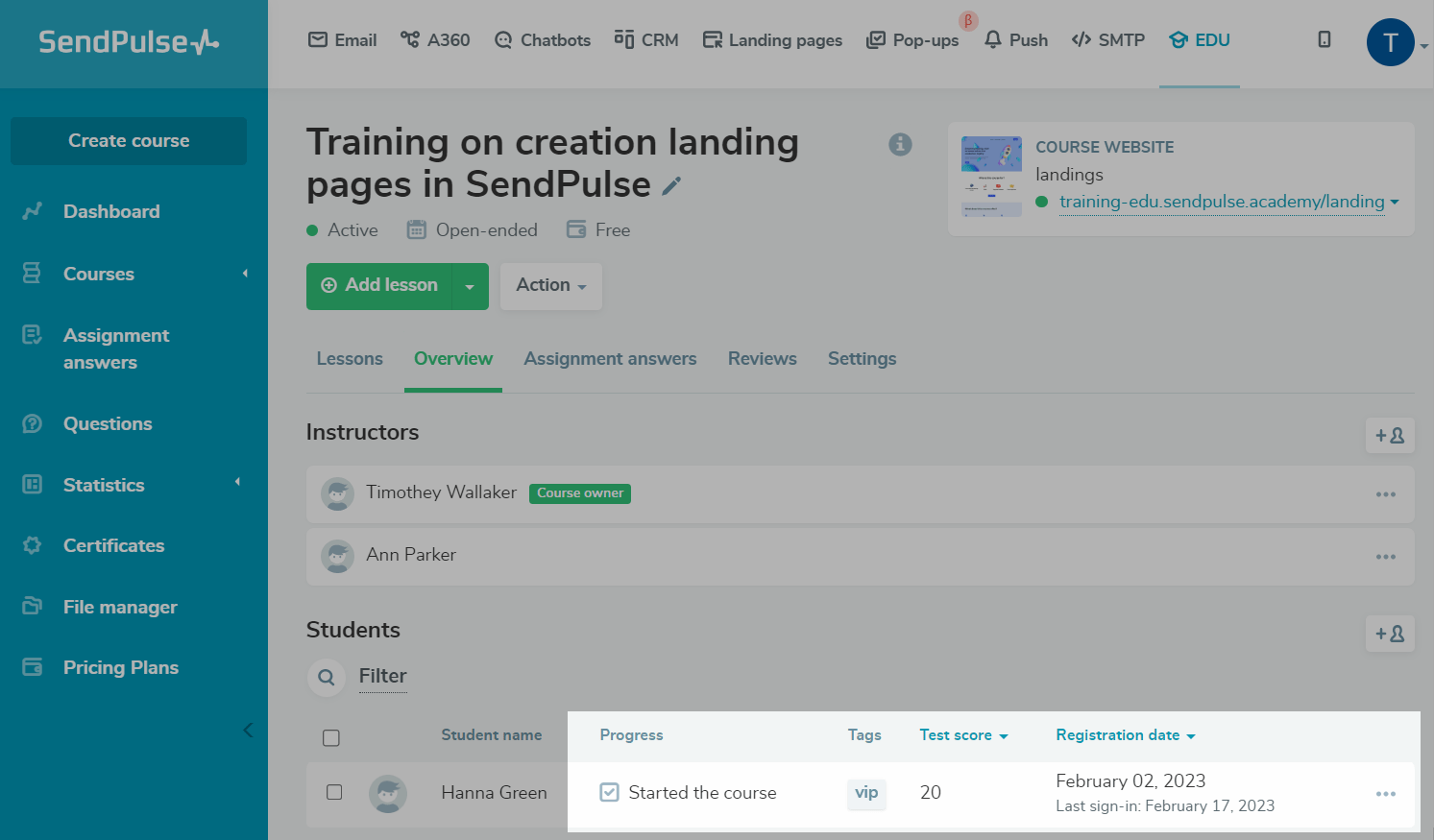Screen dimensions: 1434x840
Task: Click the add instructor icon
Action: (1389, 435)
